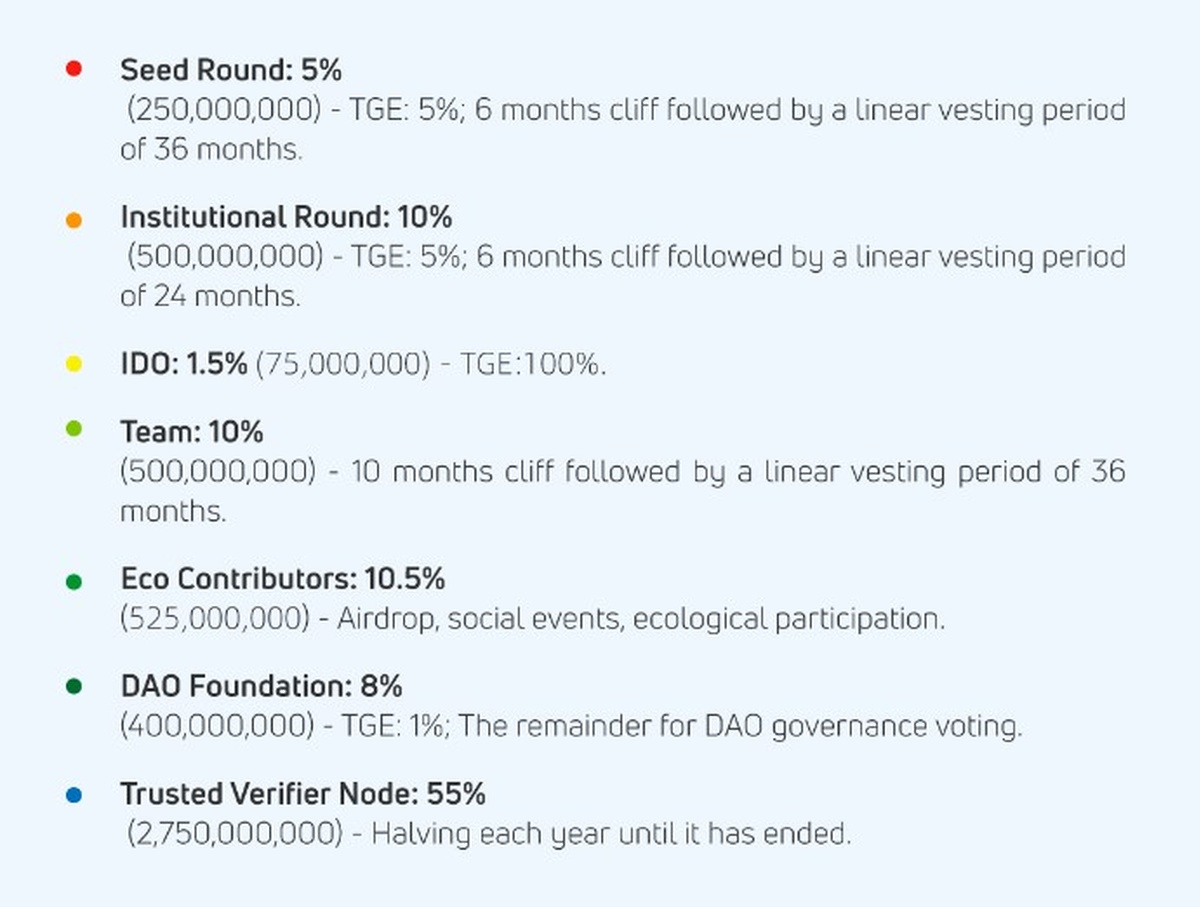Click the "Team: 10%" heading
The height and width of the screenshot is (907, 1200).
click(x=192, y=432)
